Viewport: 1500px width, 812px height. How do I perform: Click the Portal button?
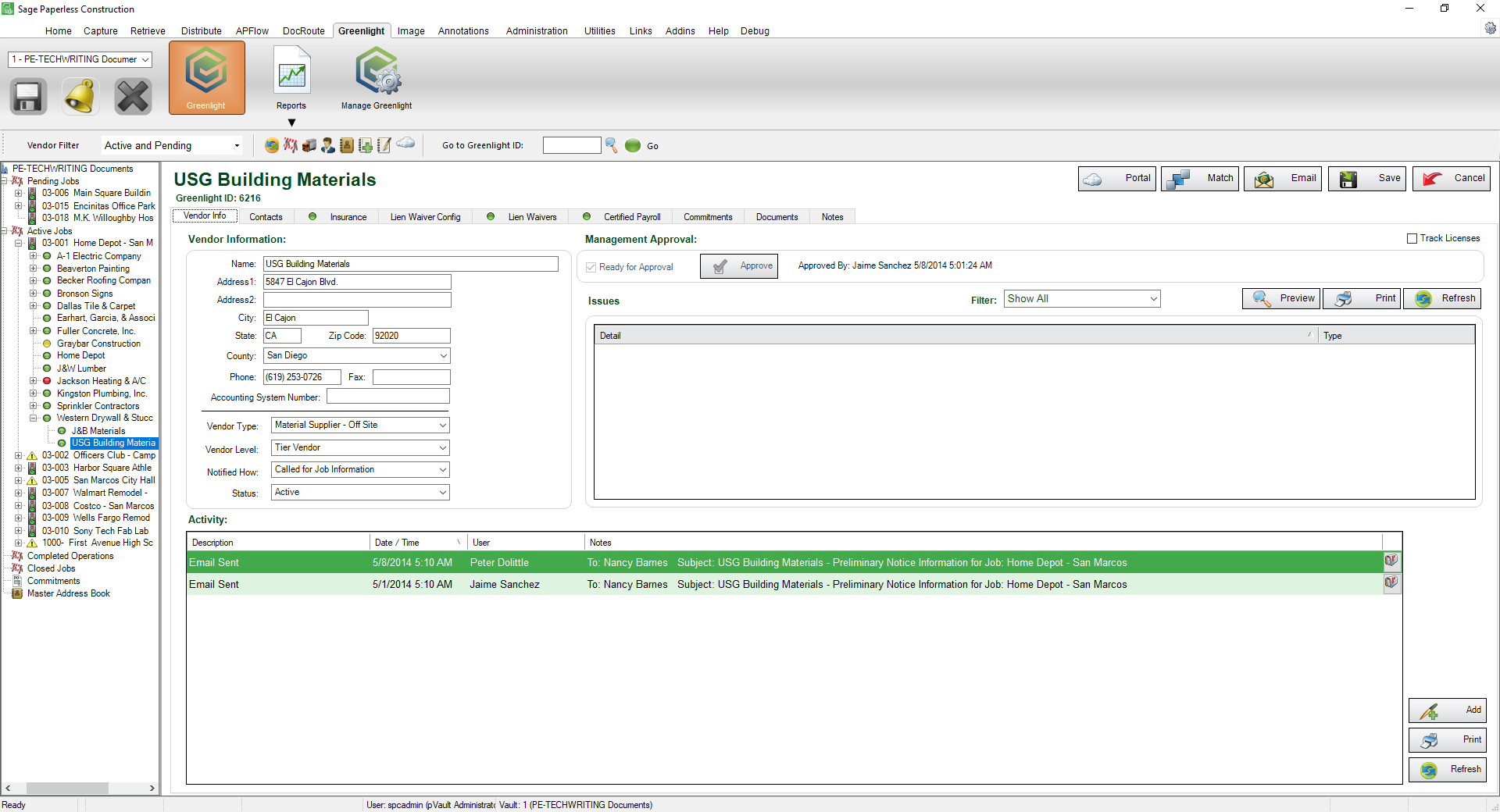pos(1117,179)
